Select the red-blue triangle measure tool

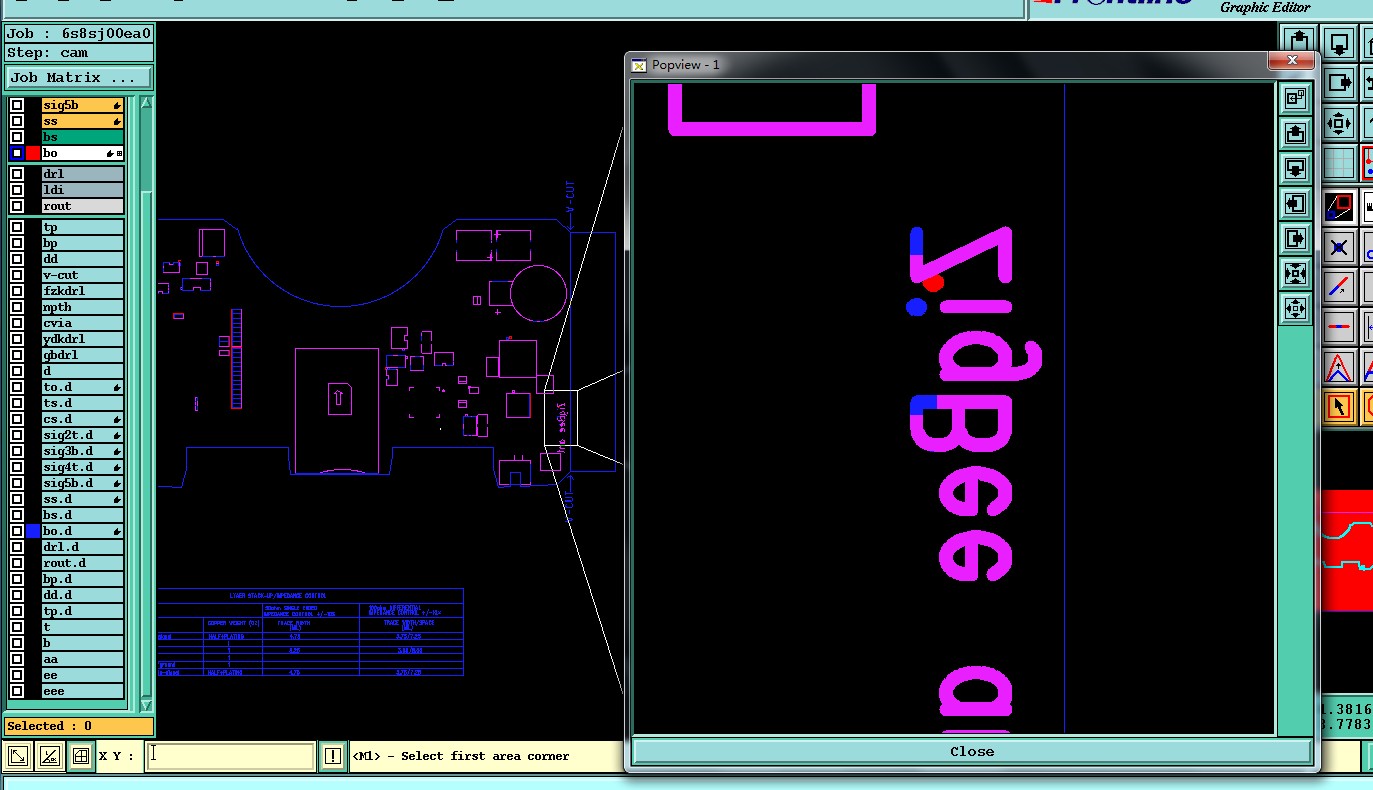[x=1340, y=367]
